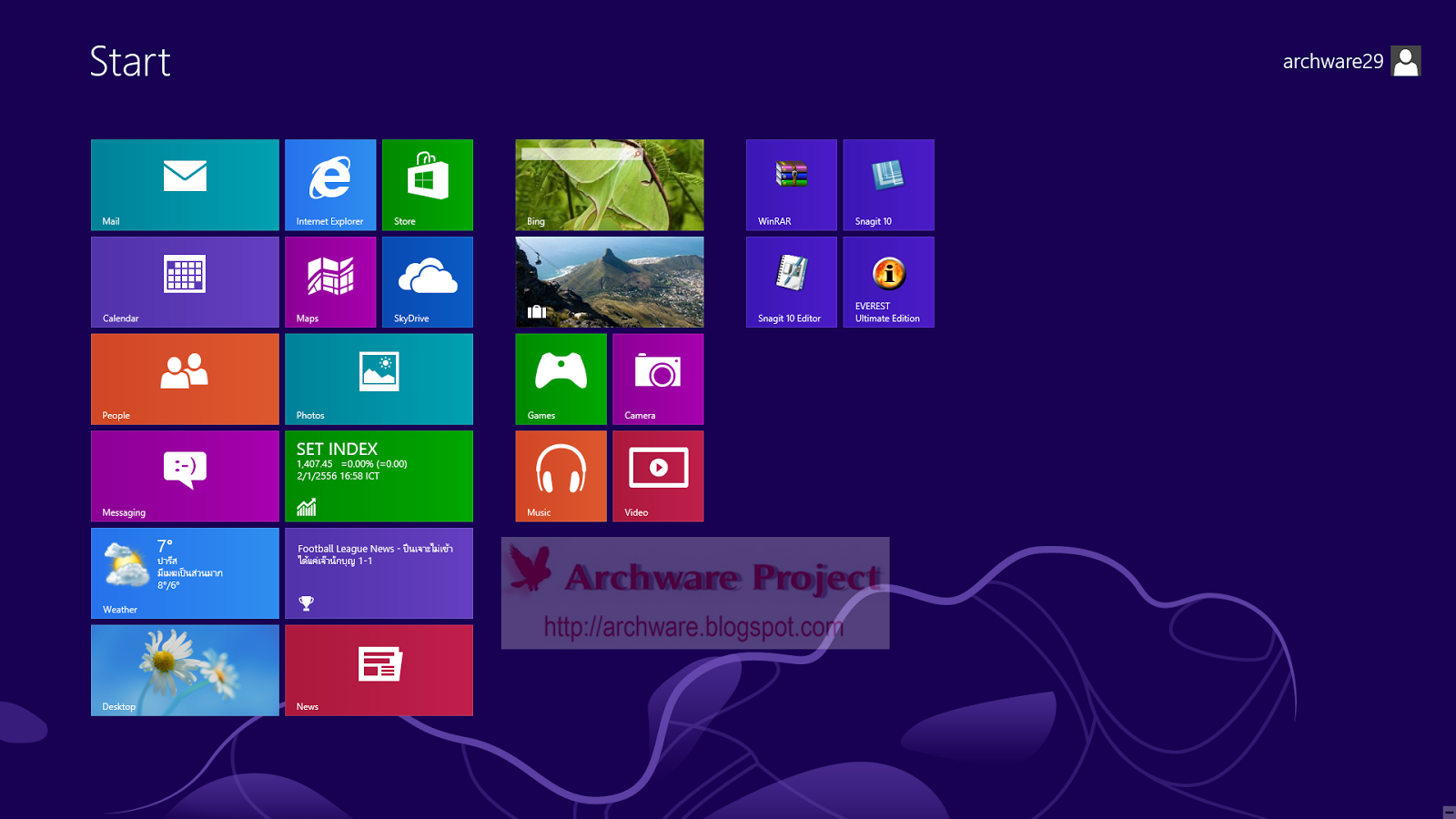Launch EVEREST Ultimate Edition tile

coord(889,282)
